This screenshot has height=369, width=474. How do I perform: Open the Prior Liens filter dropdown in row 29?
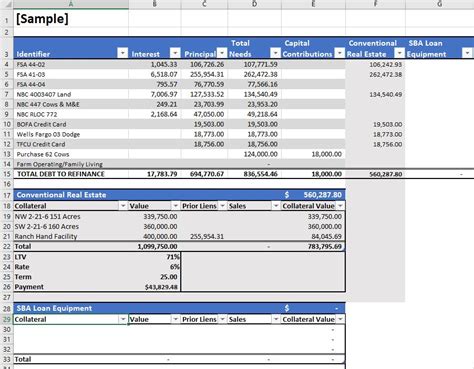coord(222,319)
